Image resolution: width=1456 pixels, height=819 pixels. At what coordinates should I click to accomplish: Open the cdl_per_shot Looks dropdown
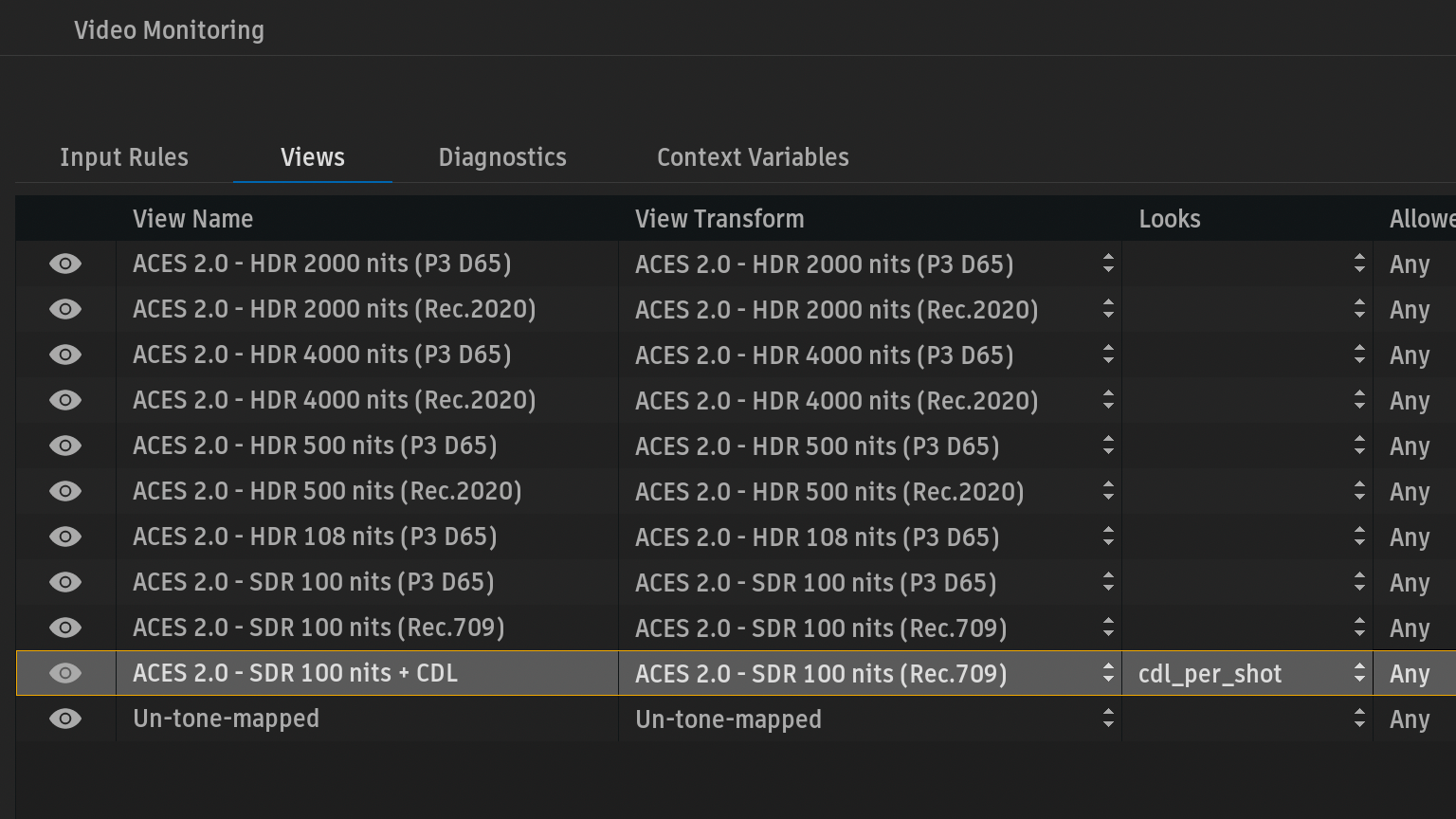pyautogui.click(x=1358, y=673)
